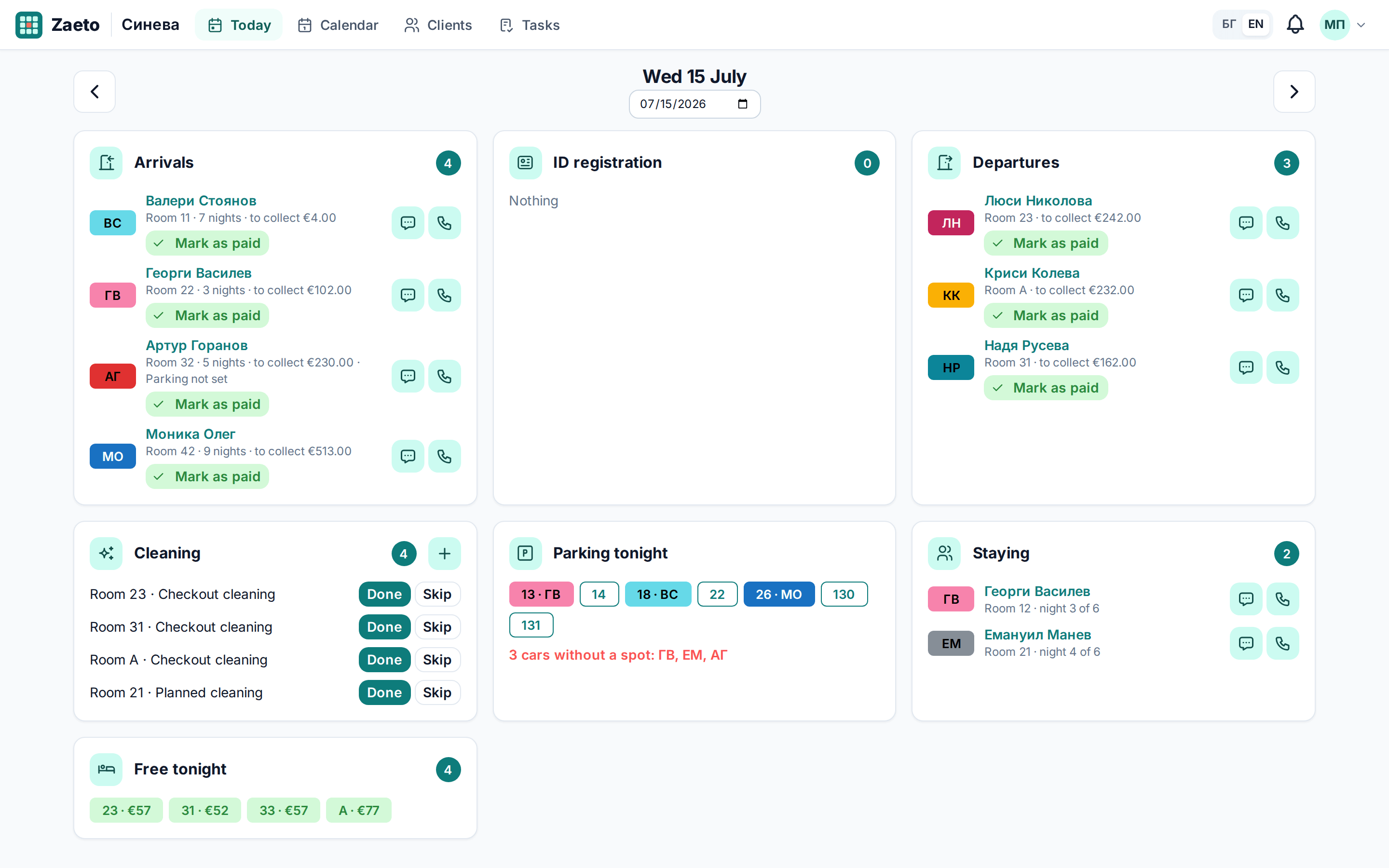Select parking spot 26 · МО
1389x868 pixels.
coord(779,594)
